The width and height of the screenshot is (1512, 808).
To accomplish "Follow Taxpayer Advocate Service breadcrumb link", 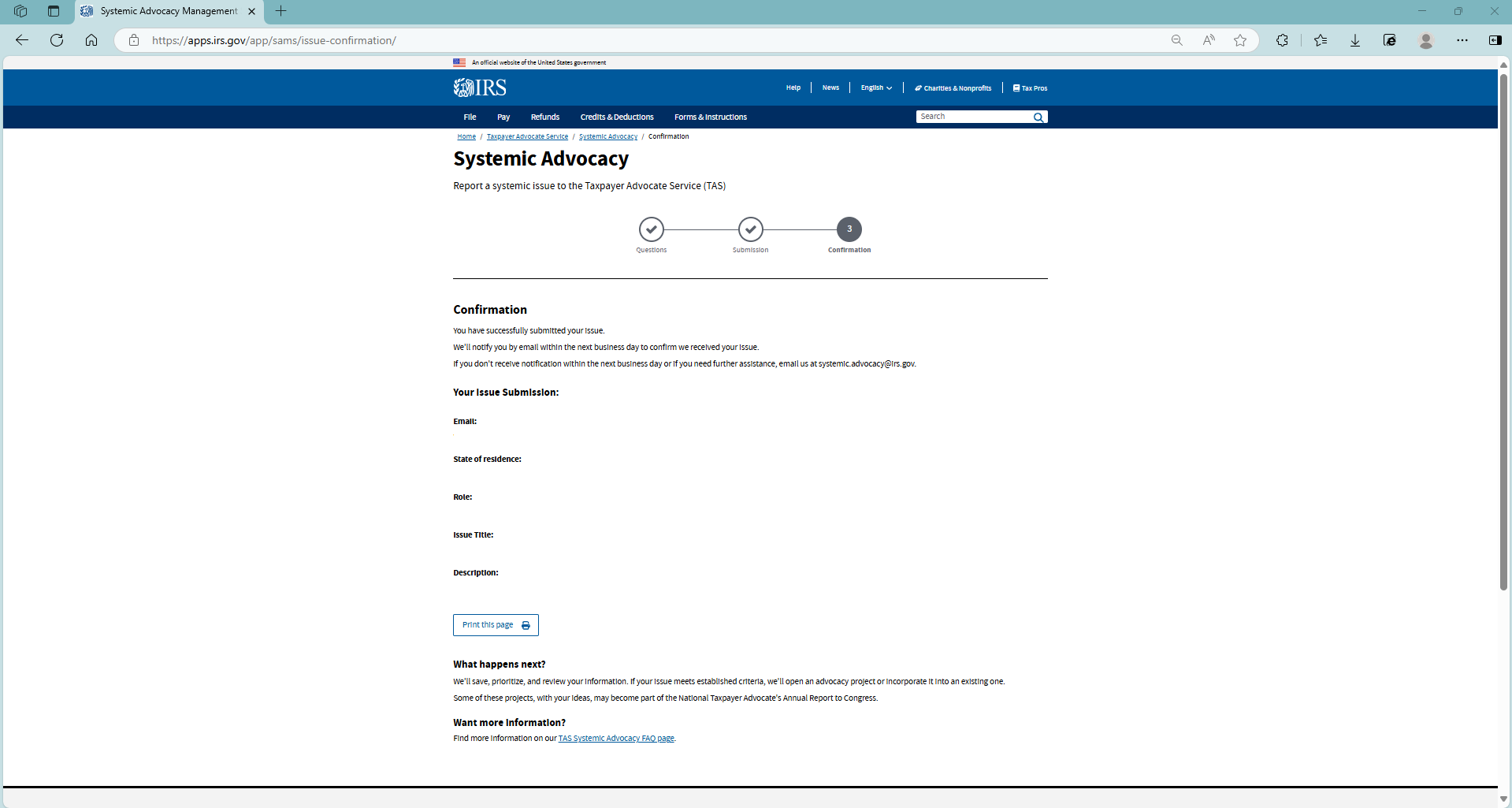I will click(x=527, y=137).
